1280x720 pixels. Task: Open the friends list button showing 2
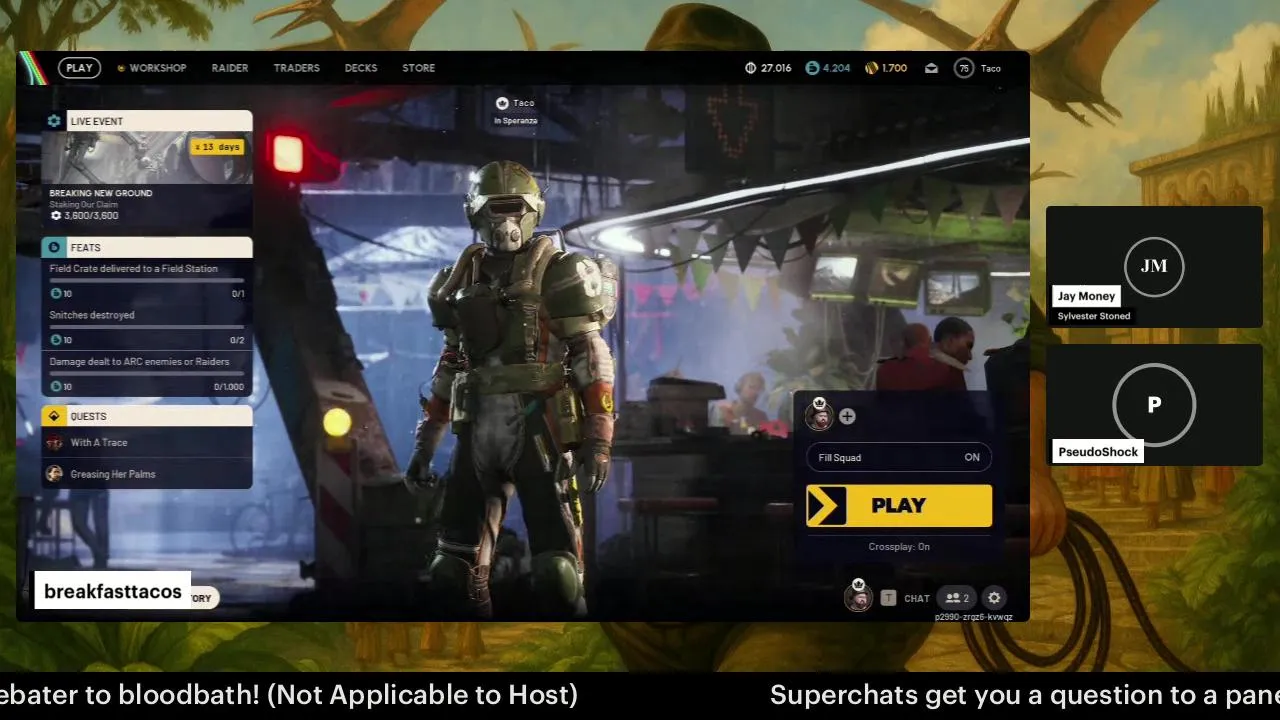coord(957,598)
